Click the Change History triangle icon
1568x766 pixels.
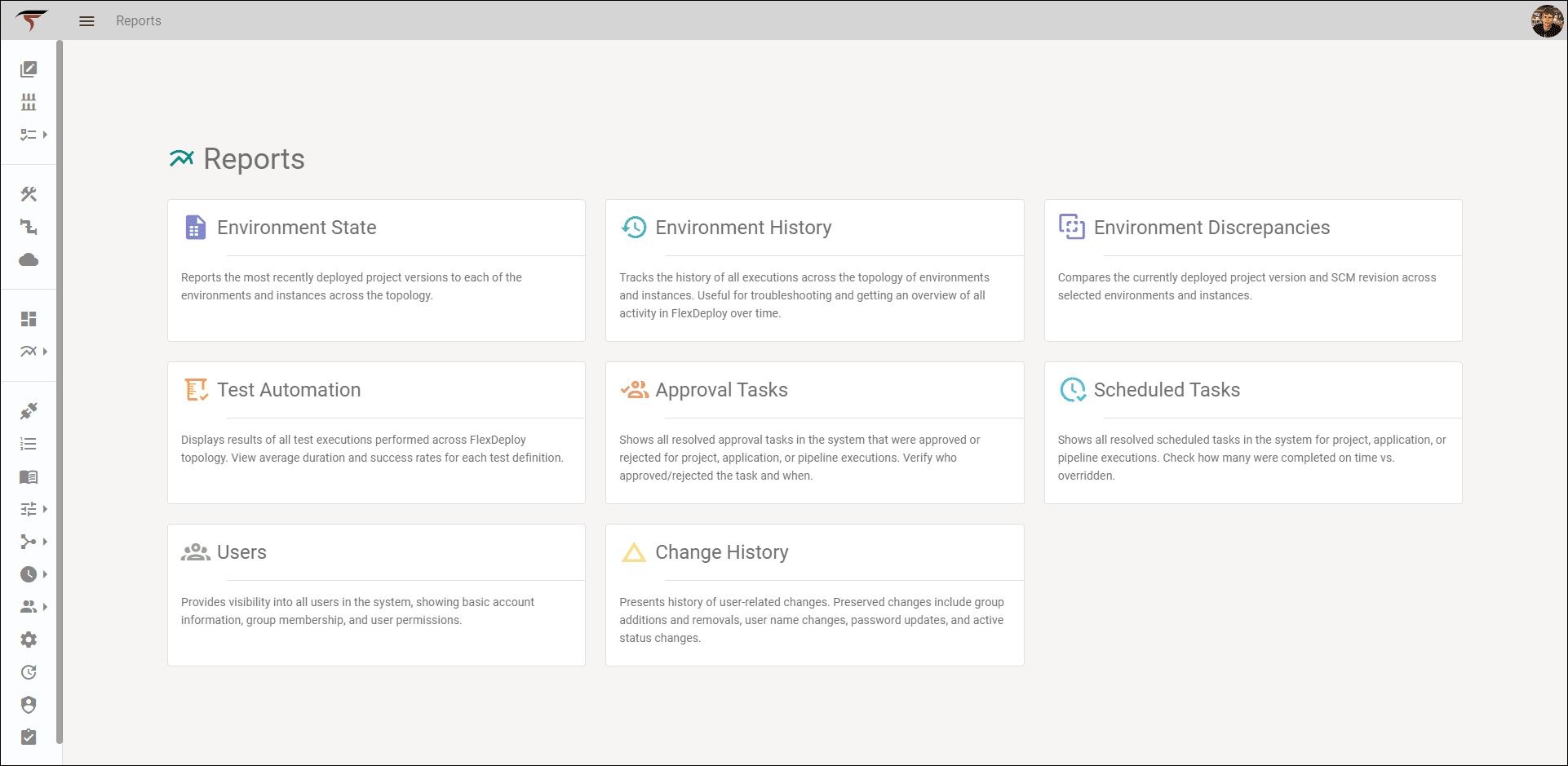[634, 553]
